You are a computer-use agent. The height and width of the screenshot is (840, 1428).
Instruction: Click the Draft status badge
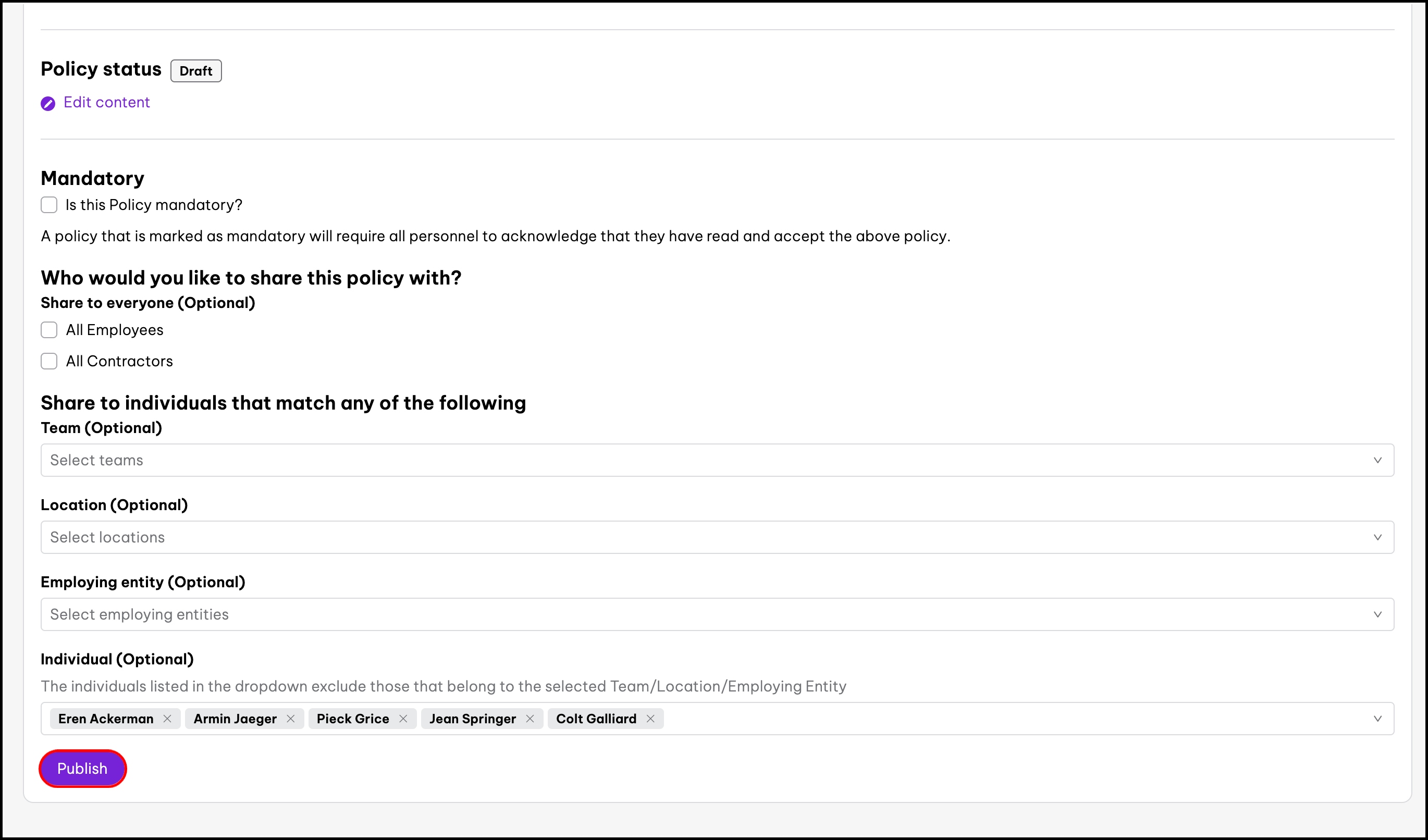(x=196, y=71)
